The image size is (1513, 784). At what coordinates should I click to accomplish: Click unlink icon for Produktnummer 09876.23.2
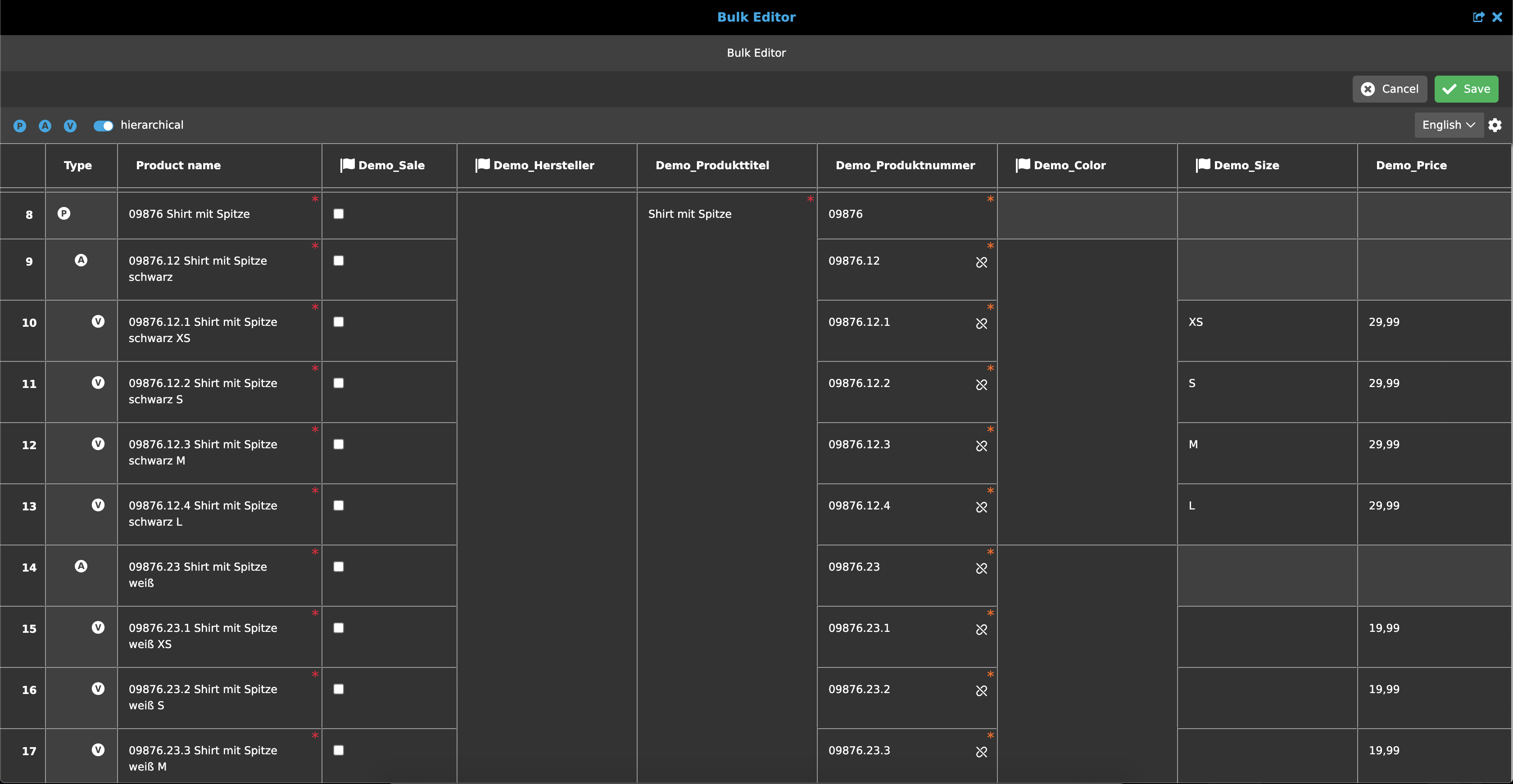point(982,691)
